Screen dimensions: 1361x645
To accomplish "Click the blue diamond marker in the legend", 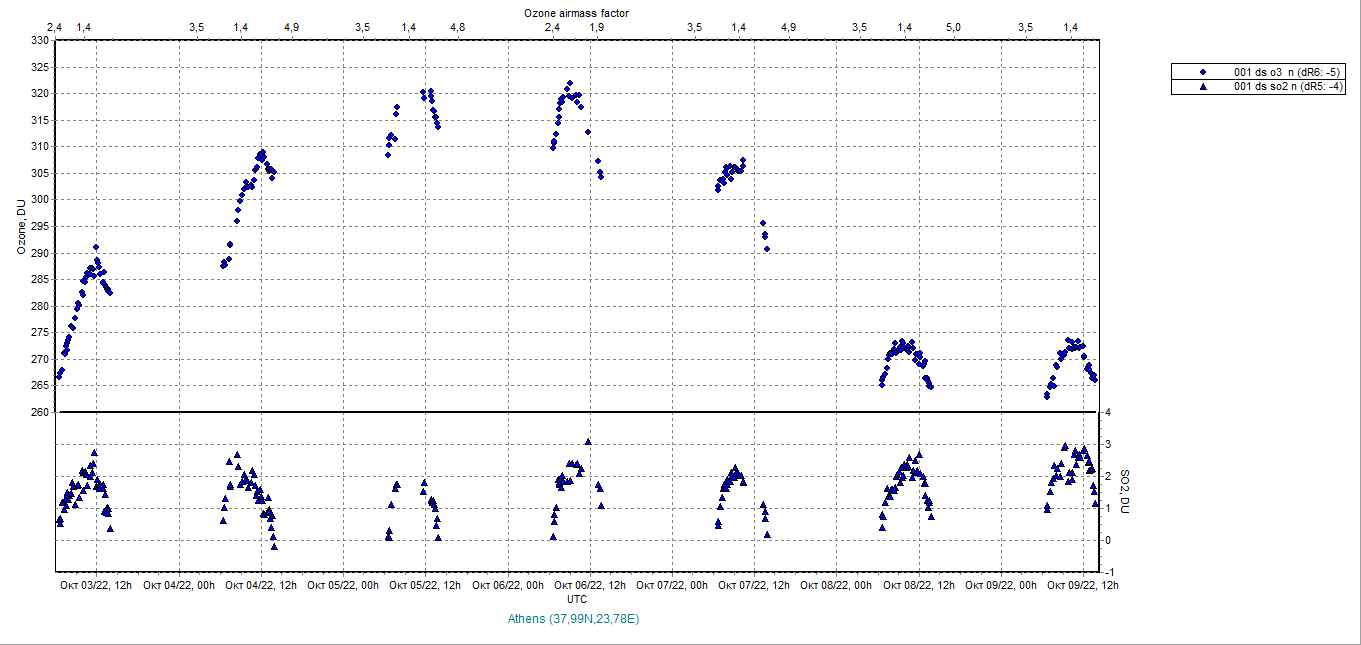I will pos(1203,72).
